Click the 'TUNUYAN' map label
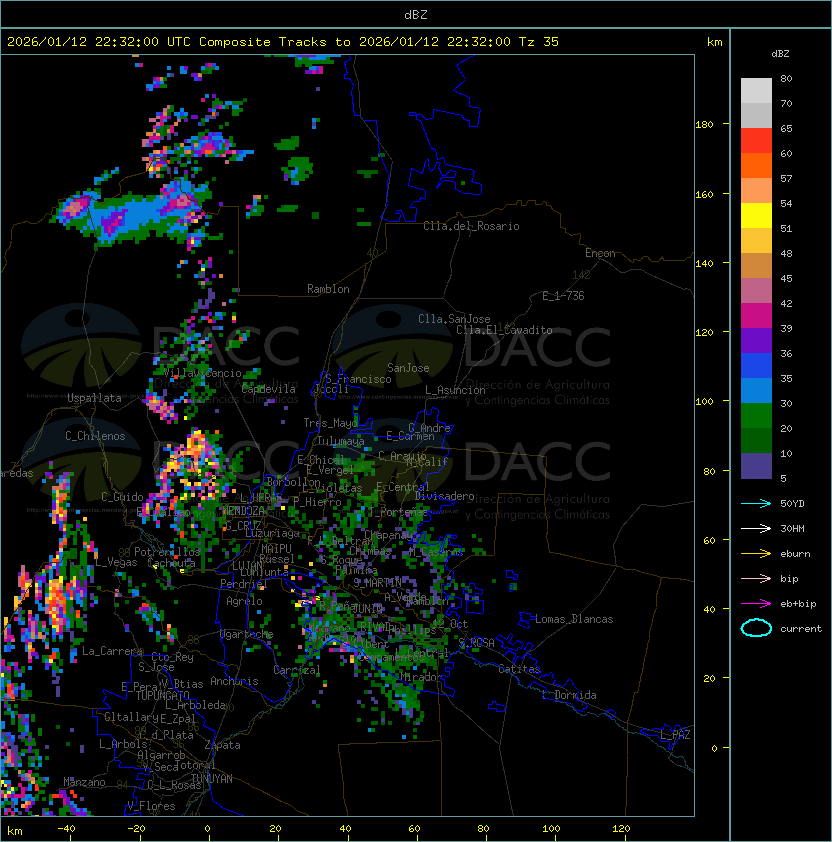 click(x=212, y=779)
